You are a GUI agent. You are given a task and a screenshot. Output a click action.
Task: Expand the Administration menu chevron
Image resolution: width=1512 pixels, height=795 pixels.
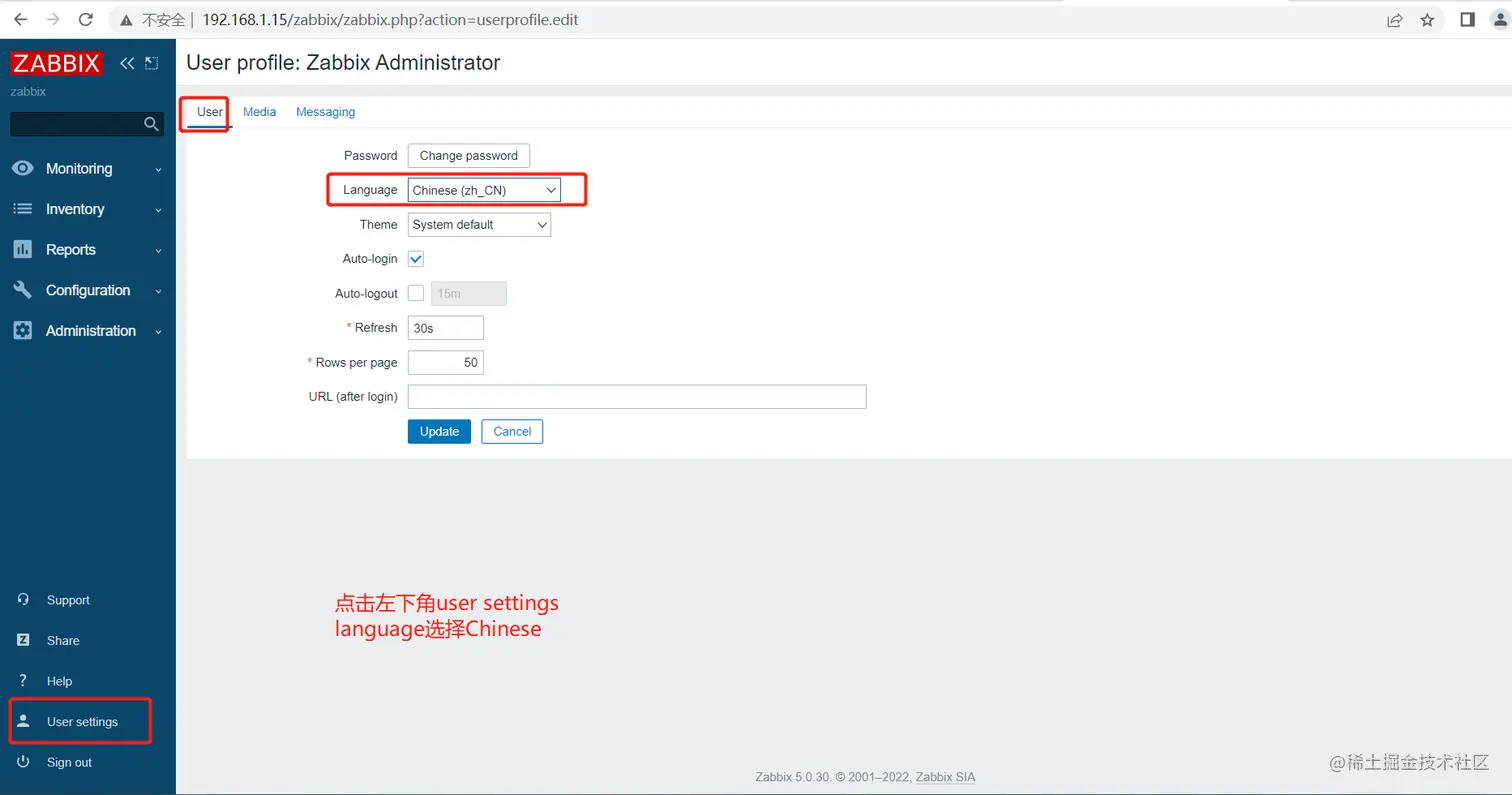158,332
